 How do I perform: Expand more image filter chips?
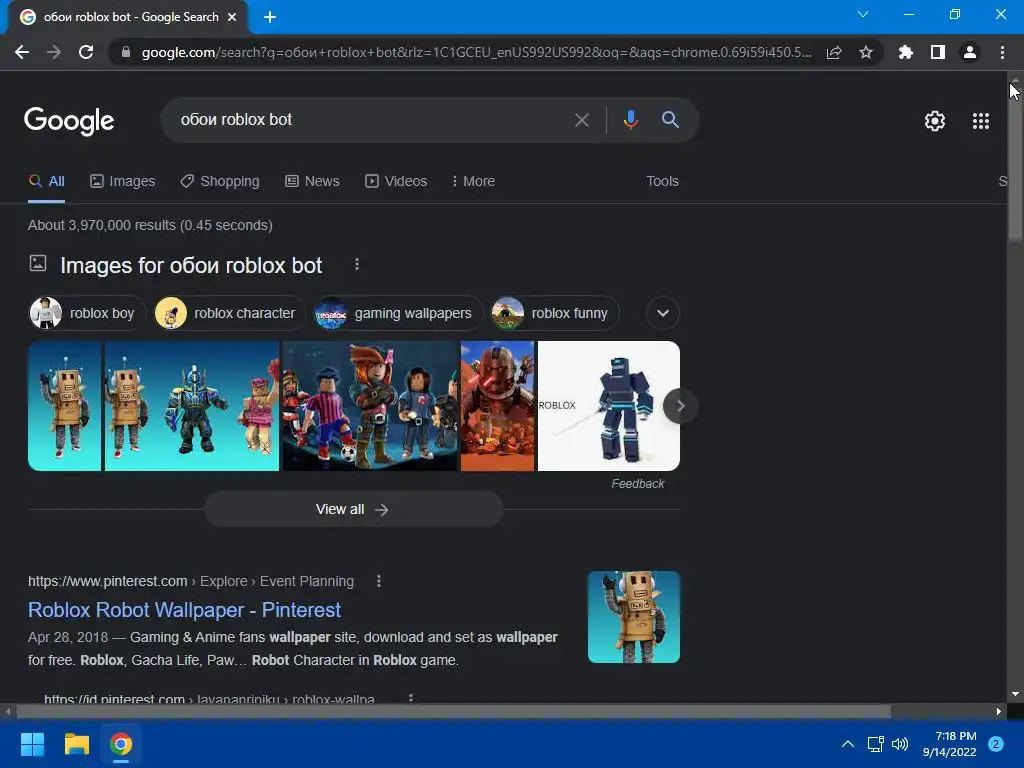click(x=663, y=313)
